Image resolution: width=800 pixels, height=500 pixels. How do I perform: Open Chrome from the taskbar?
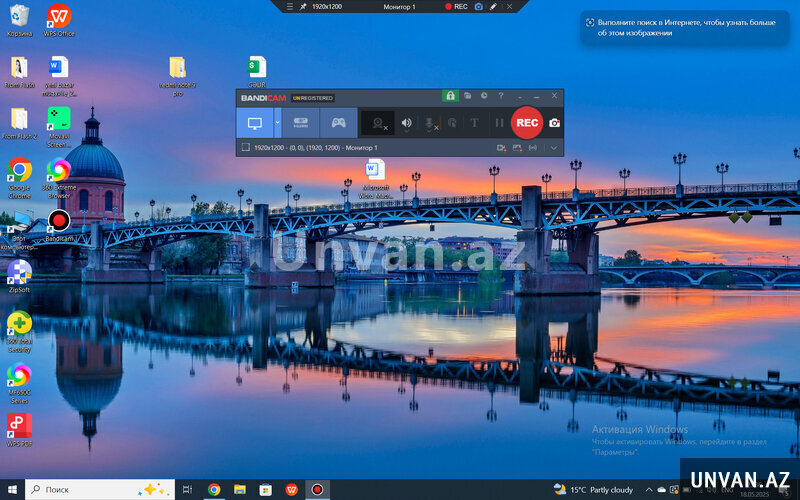click(x=214, y=489)
